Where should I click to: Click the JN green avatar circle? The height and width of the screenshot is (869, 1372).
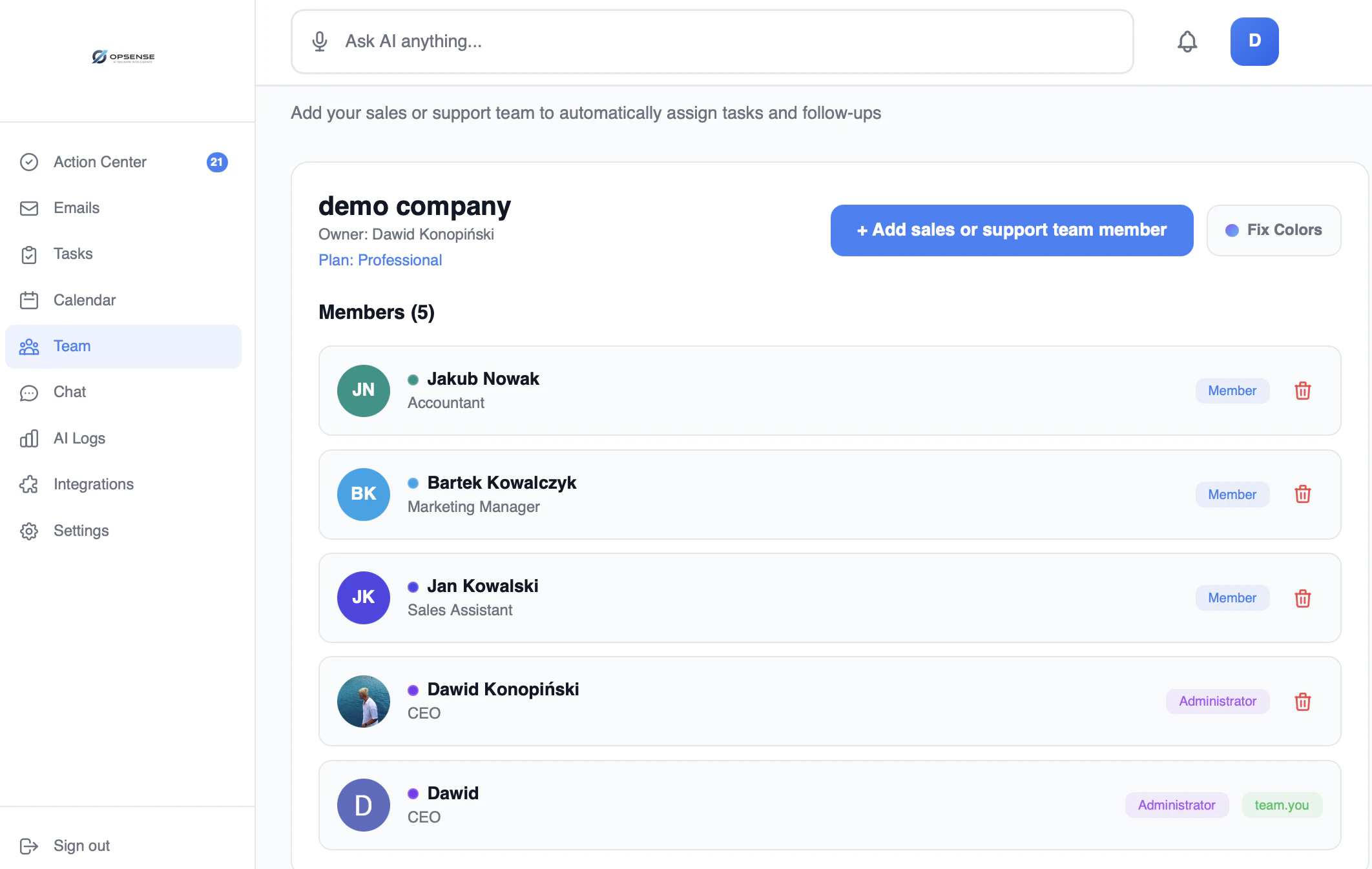click(x=363, y=391)
